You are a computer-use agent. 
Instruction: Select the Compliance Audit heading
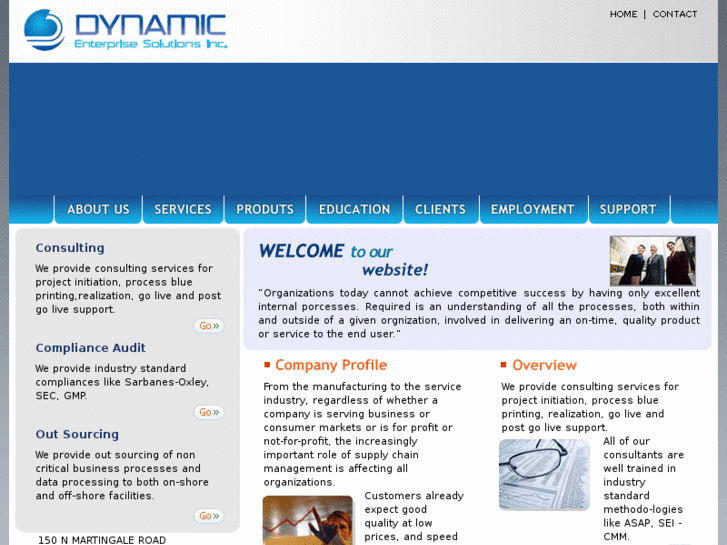click(x=90, y=347)
